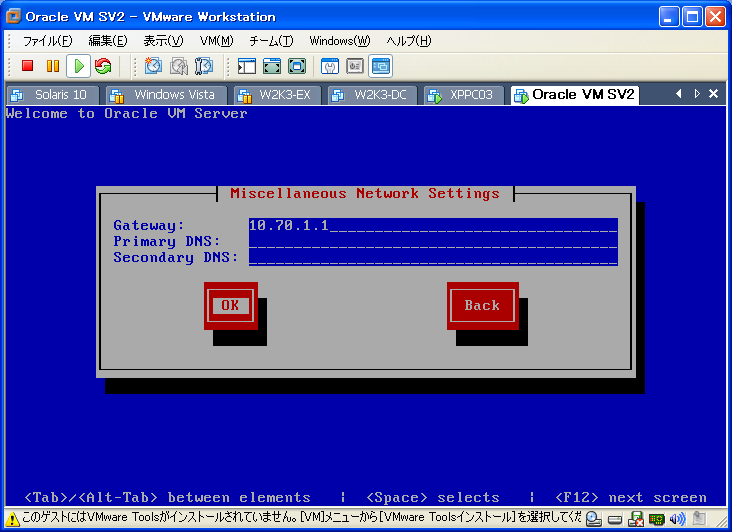Click the VMware Tools warning triangle icon
This screenshot has height=532, width=732.
coord(13,518)
